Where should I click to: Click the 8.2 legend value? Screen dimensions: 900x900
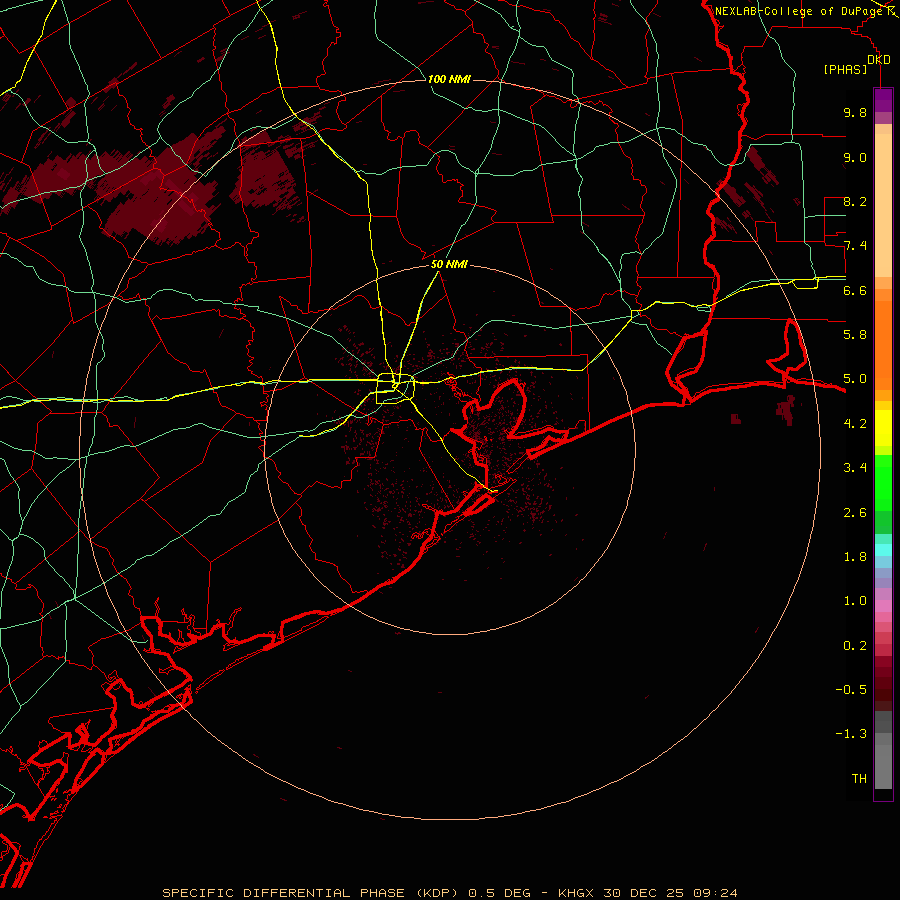point(855,201)
